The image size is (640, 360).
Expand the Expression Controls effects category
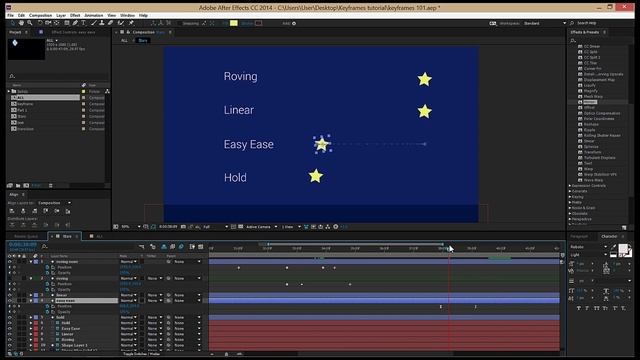(x=570, y=185)
